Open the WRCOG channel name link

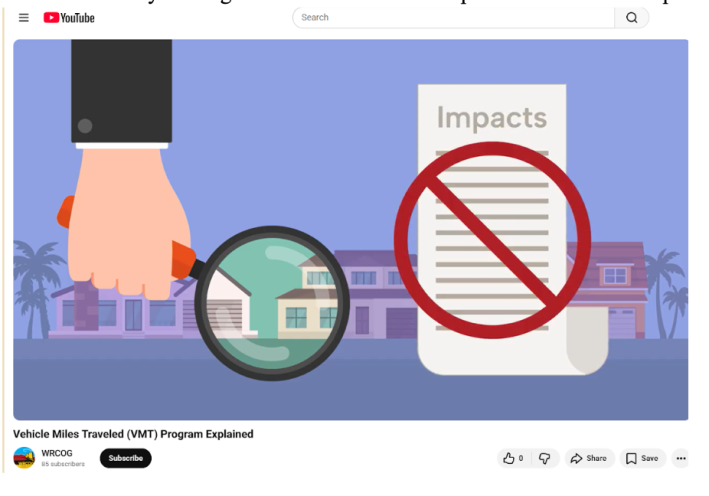pos(57,453)
